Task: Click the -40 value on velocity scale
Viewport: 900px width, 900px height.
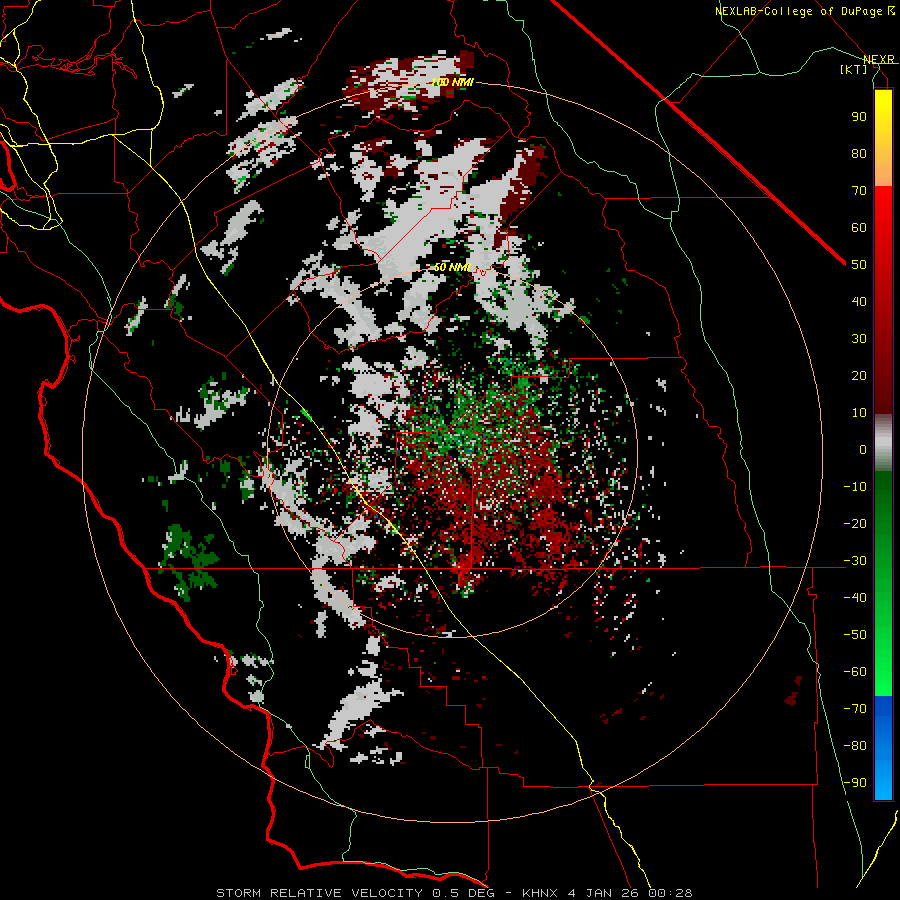Action: [855, 598]
